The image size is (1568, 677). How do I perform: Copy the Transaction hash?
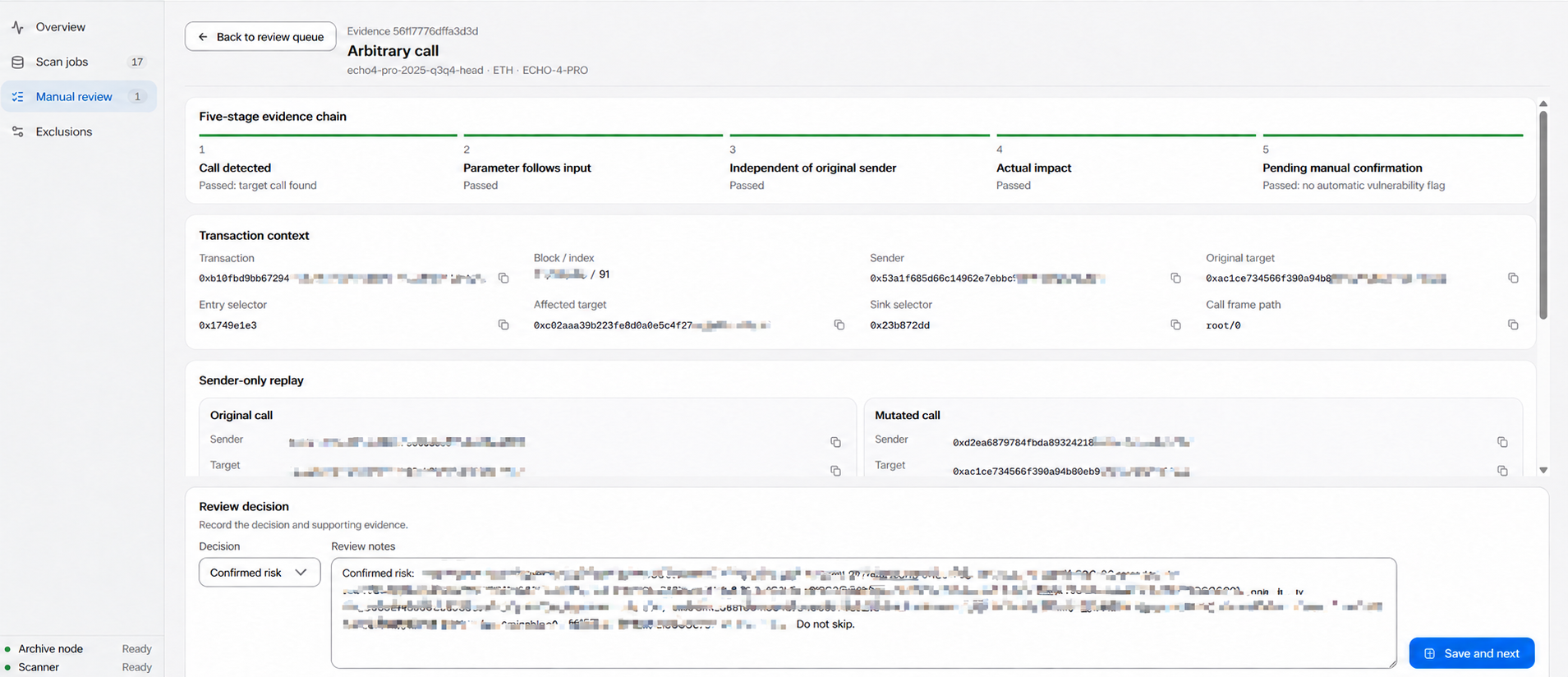click(x=504, y=279)
